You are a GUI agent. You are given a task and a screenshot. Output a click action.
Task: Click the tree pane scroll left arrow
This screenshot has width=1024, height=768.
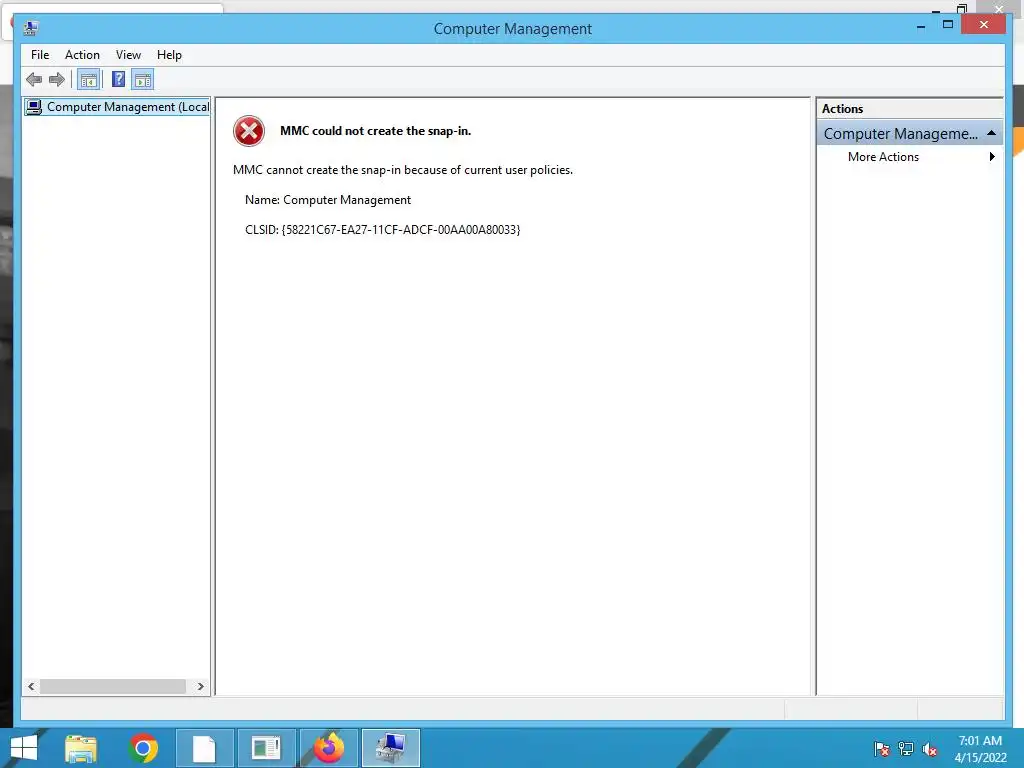[31, 686]
